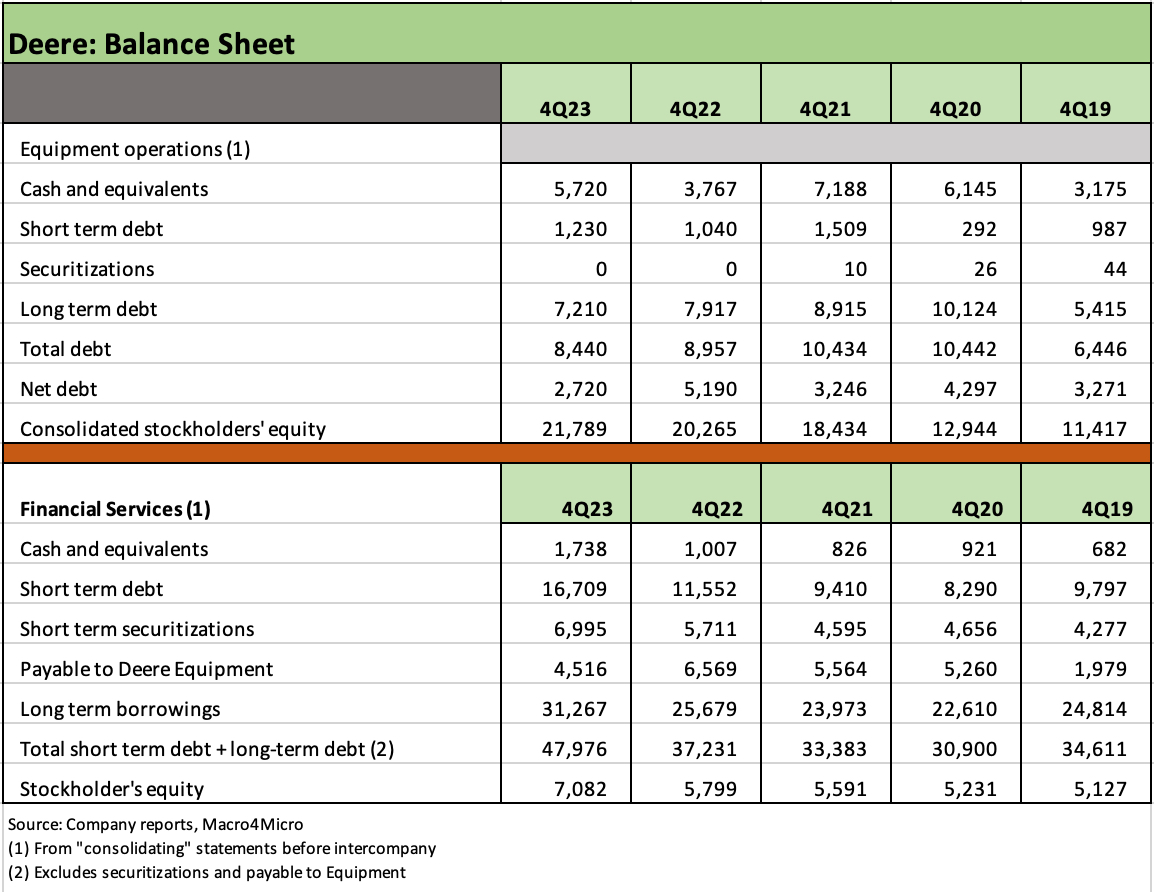Image resolution: width=1154 pixels, height=892 pixels.
Task: Click Securitizations value 44
Action: (1115, 269)
